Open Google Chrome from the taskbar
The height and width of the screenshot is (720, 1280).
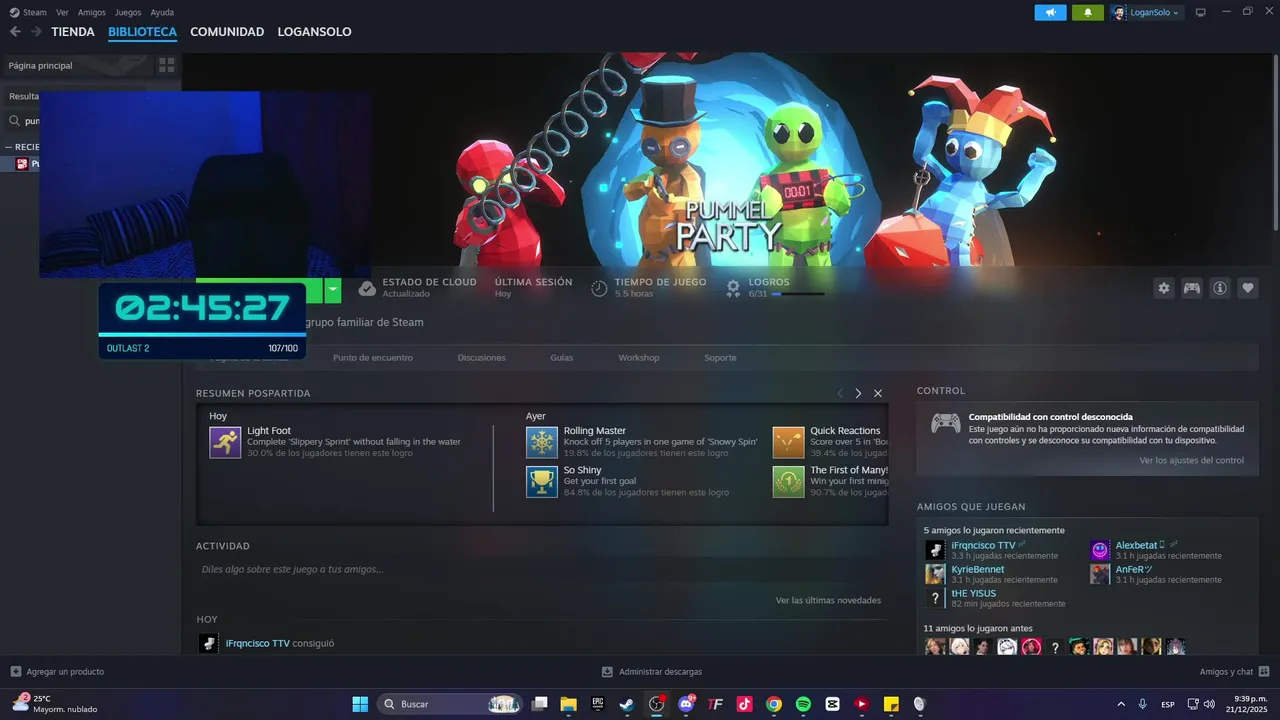tap(774, 704)
